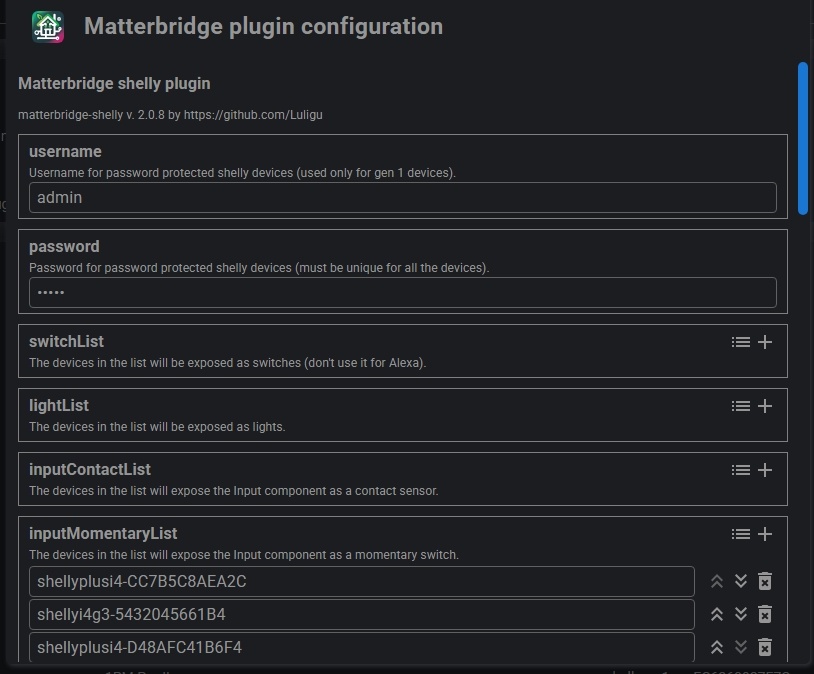Move shellyplusi4-D48AFC41B6F4 up in list
Image resolution: width=814 pixels, height=674 pixels.
717,647
